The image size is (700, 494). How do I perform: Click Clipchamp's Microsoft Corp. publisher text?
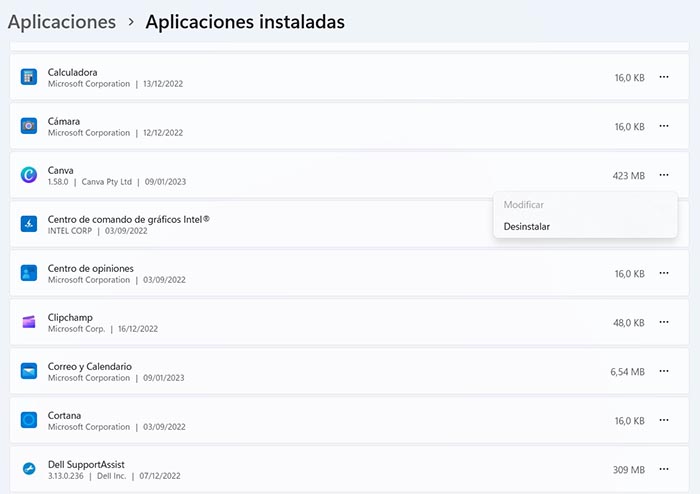pos(76,329)
